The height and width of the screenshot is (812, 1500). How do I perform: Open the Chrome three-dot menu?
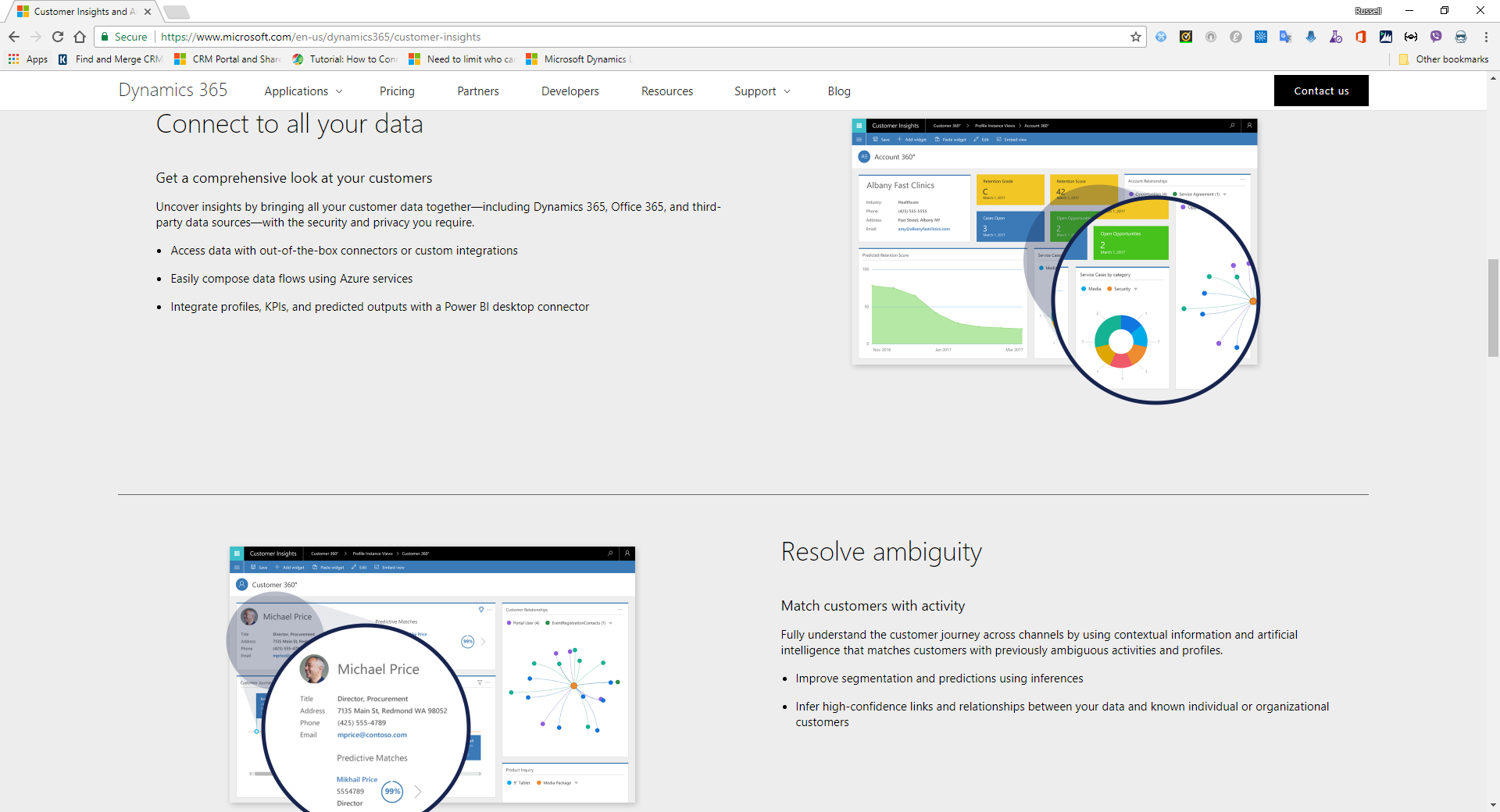(x=1485, y=37)
